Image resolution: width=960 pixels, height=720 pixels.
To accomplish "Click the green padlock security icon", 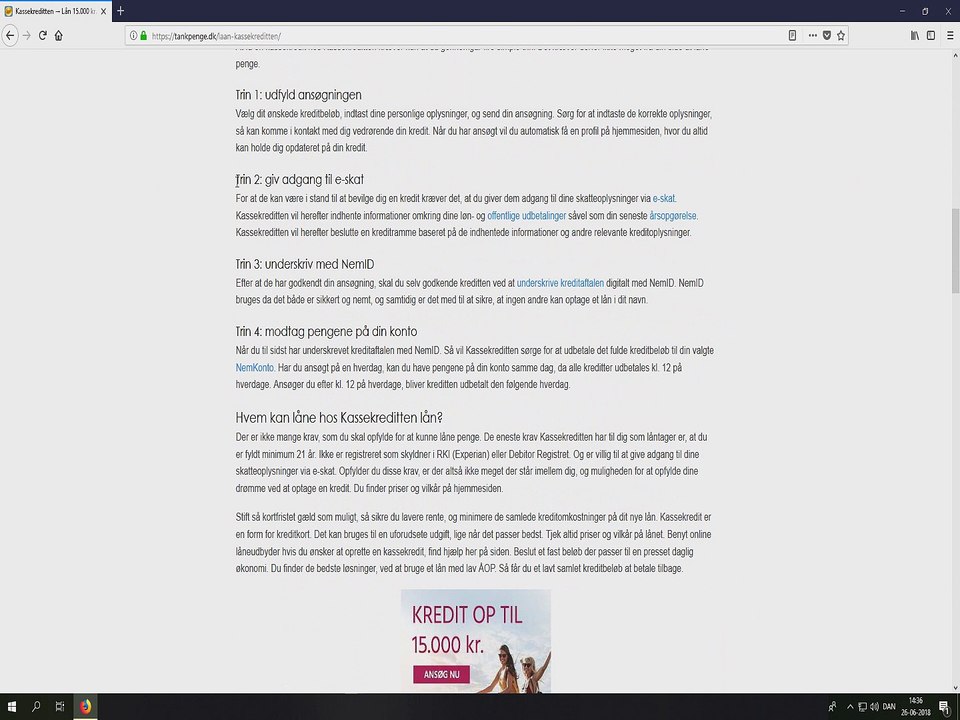I will [x=144, y=36].
